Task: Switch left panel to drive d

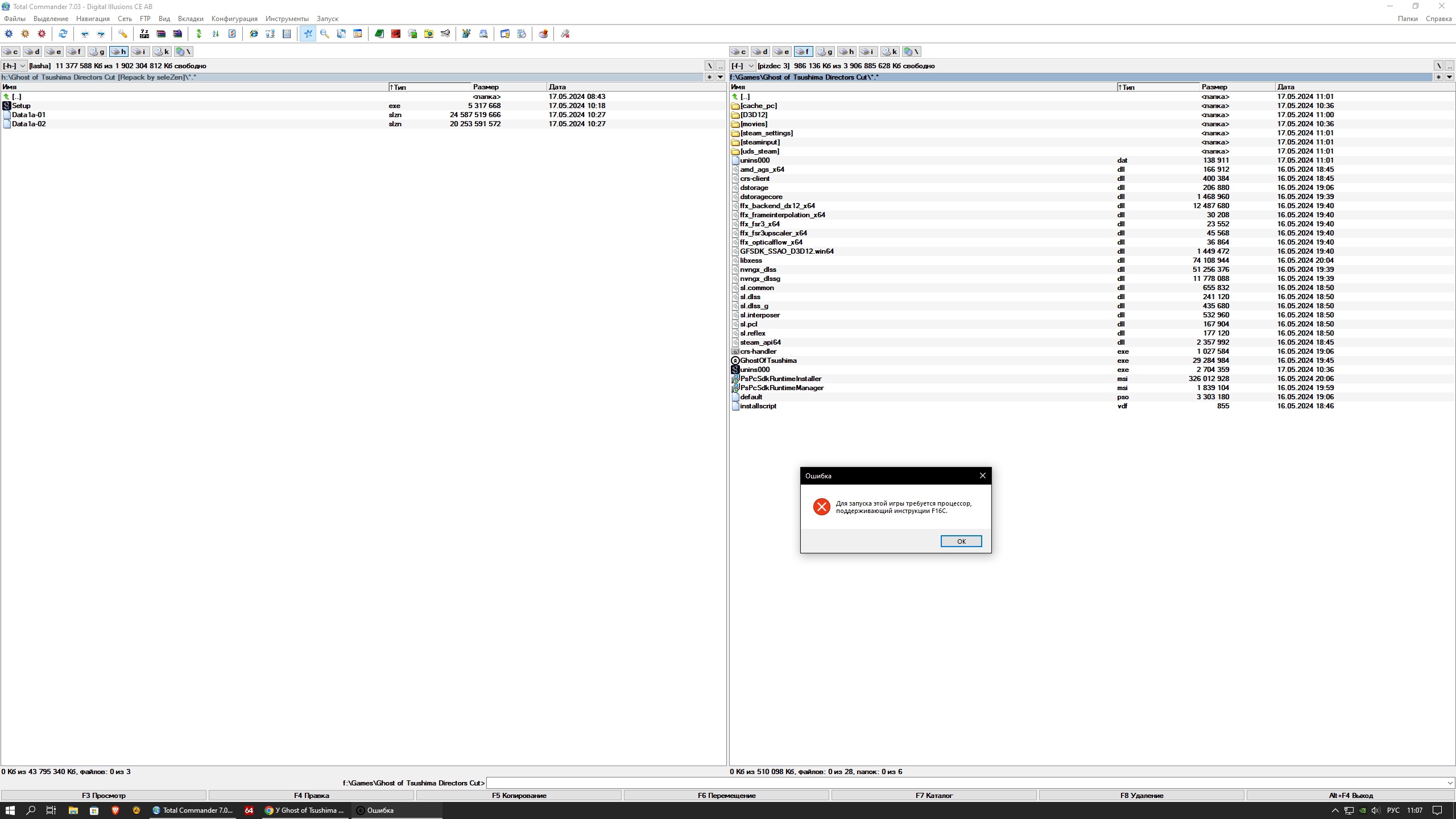Action: pyautogui.click(x=32, y=52)
